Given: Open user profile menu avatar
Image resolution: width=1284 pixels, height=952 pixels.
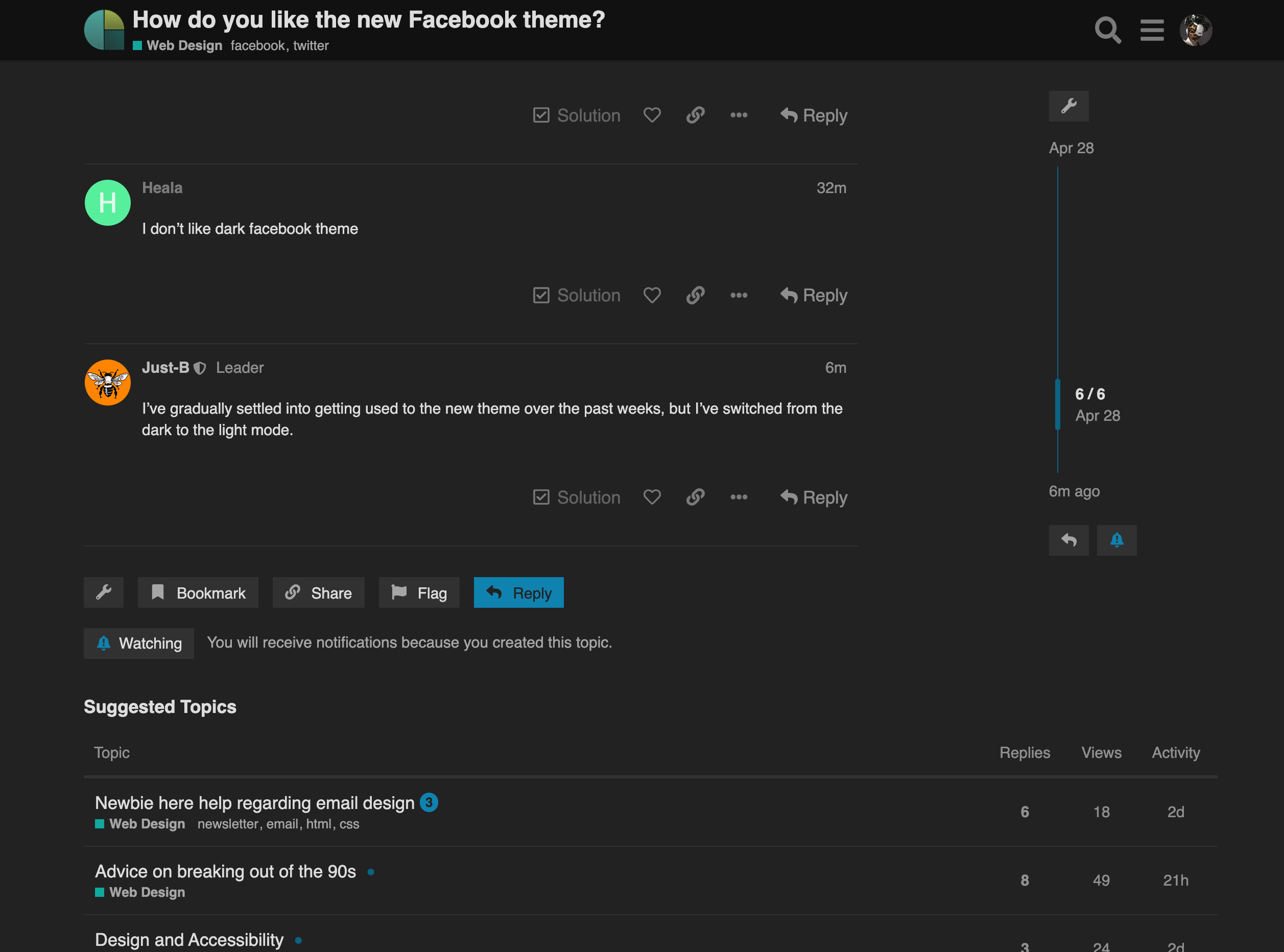Looking at the screenshot, I should 1196,30.
